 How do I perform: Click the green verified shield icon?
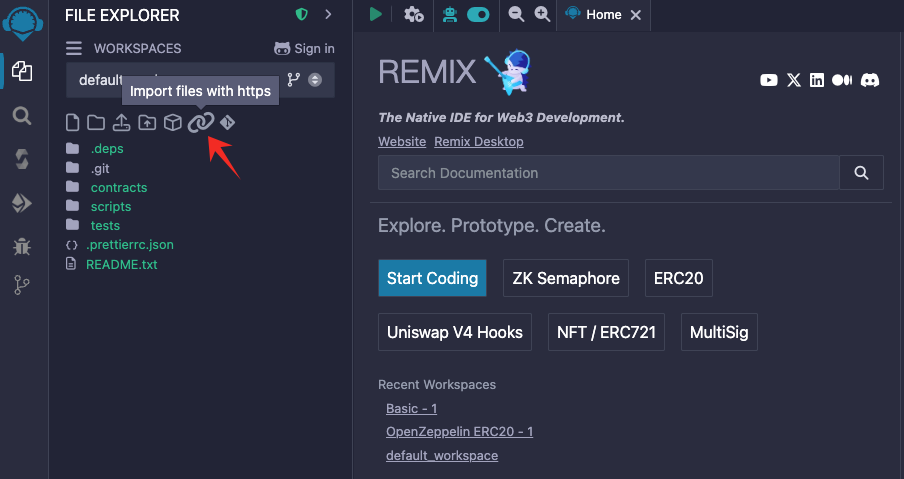point(302,15)
